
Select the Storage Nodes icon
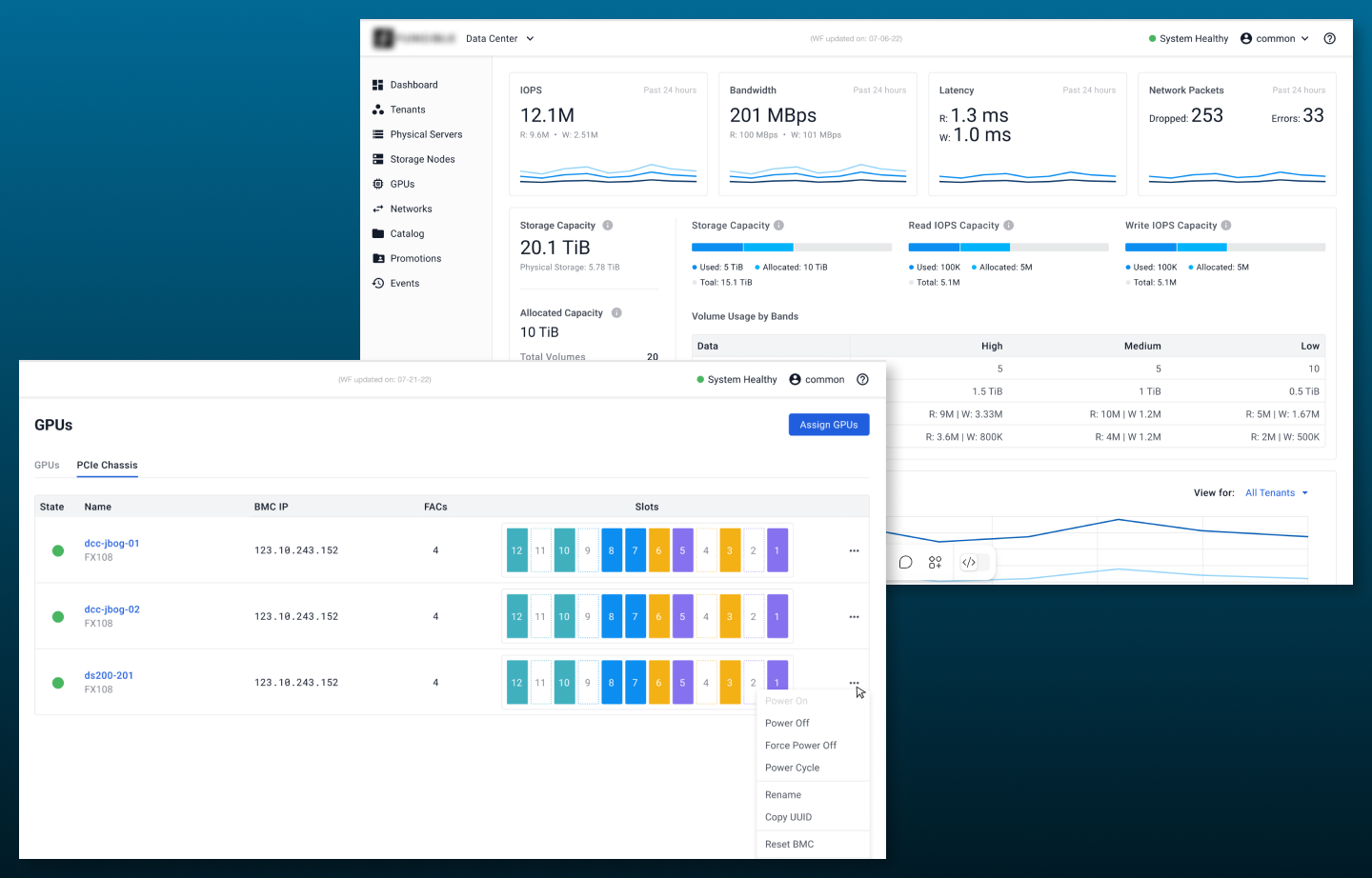click(378, 159)
